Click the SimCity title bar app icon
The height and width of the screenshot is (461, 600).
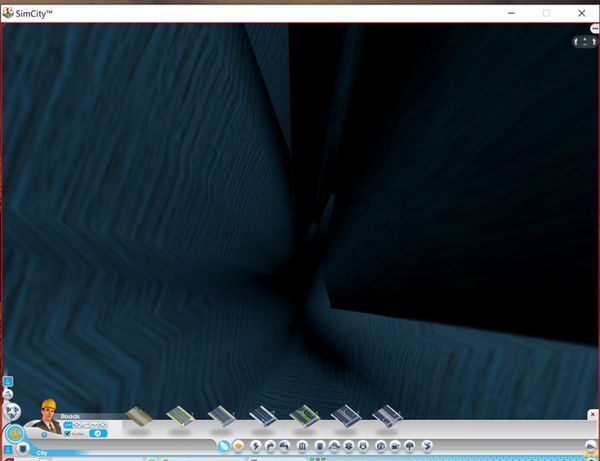[8, 13]
